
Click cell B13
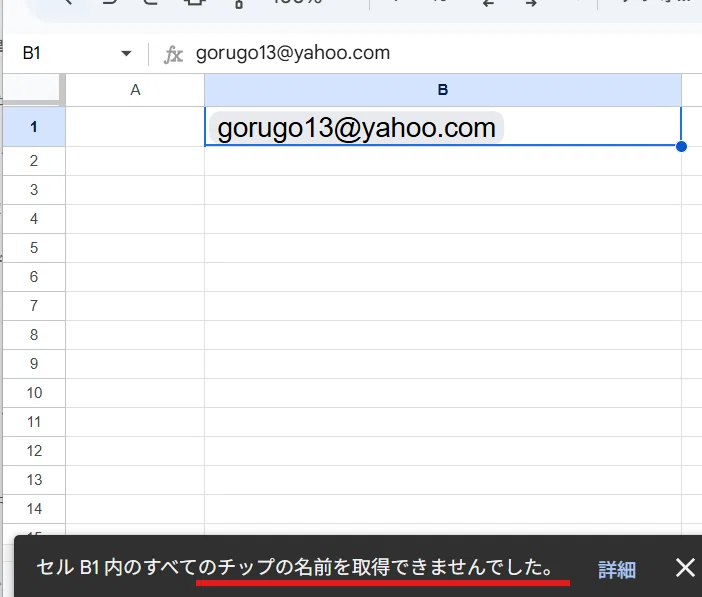443,480
